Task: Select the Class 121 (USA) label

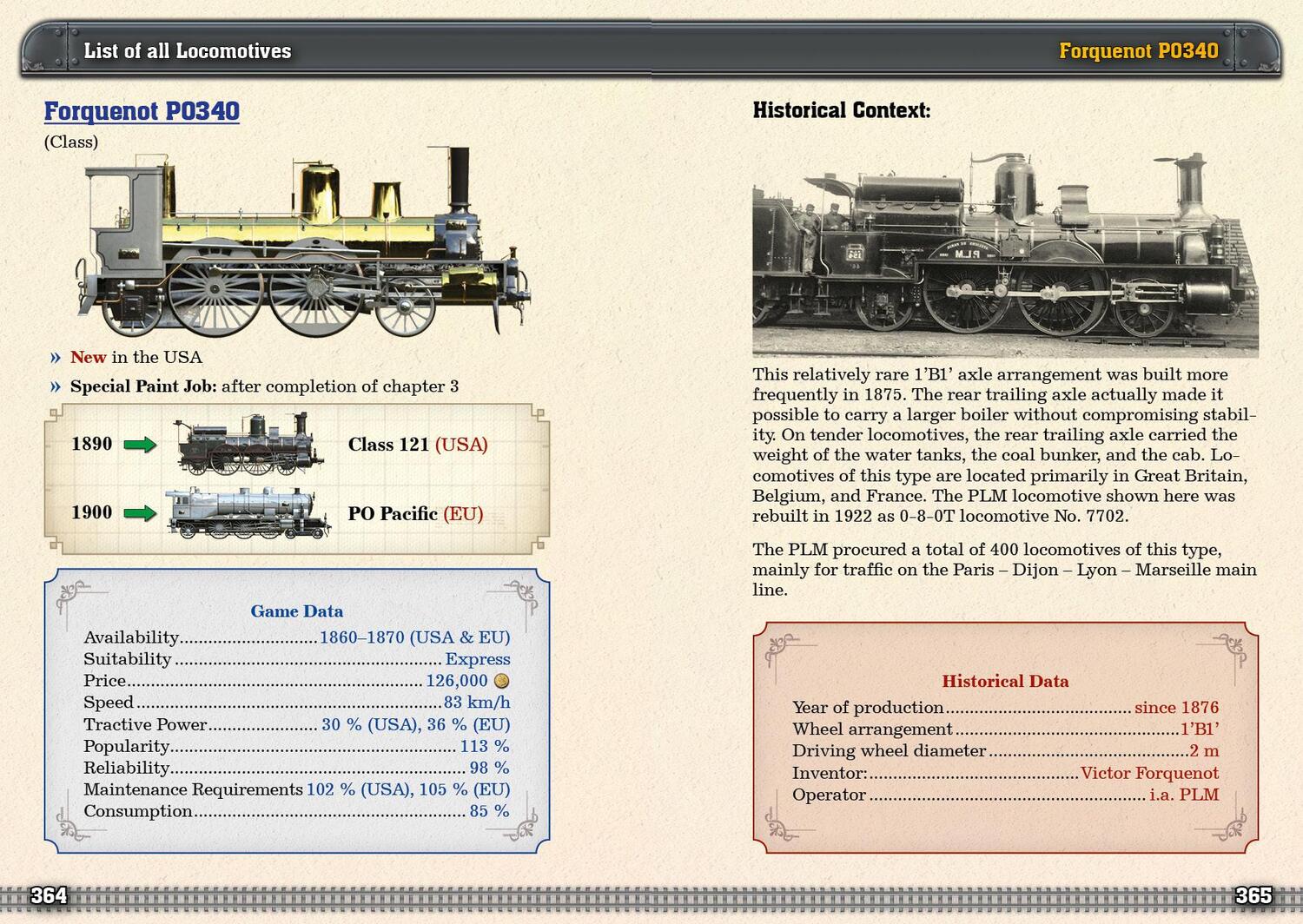Action: 418,445
